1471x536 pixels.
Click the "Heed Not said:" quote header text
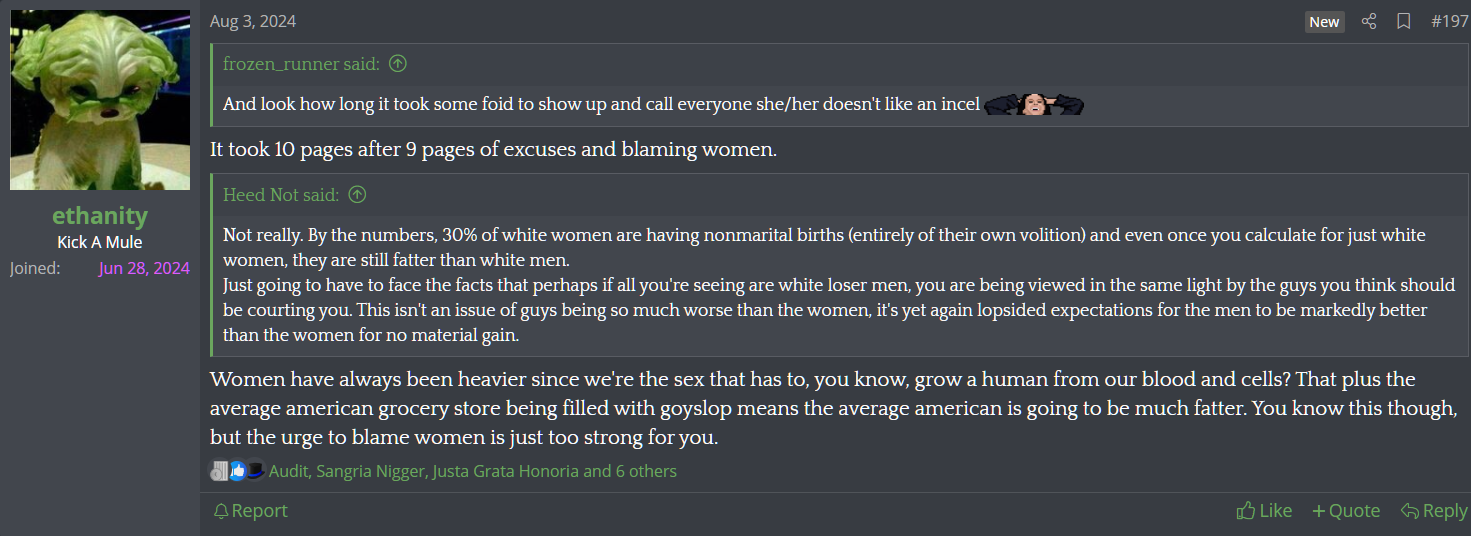281,195
